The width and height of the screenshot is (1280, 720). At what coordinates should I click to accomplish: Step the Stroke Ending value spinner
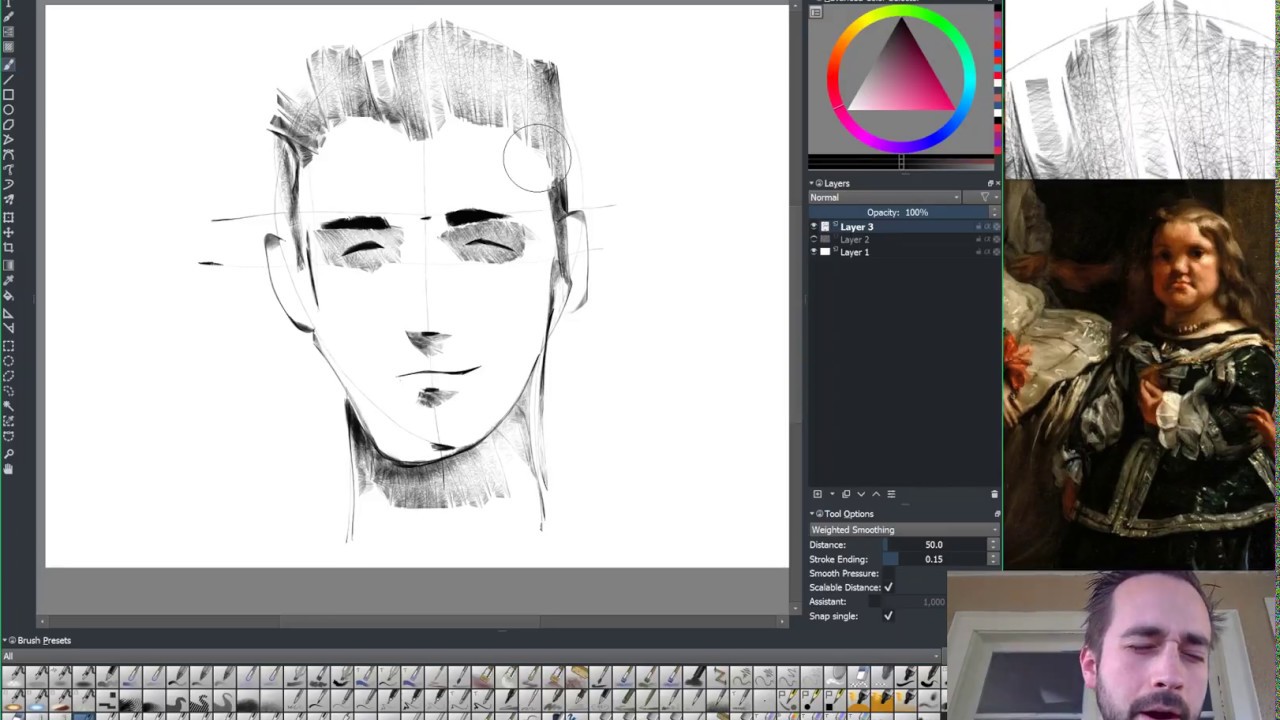tap(993, 559)
